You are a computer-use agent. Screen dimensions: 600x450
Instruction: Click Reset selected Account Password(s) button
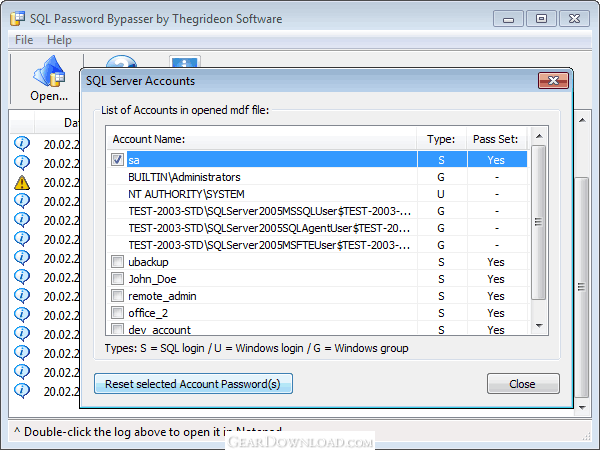[193, 384]
